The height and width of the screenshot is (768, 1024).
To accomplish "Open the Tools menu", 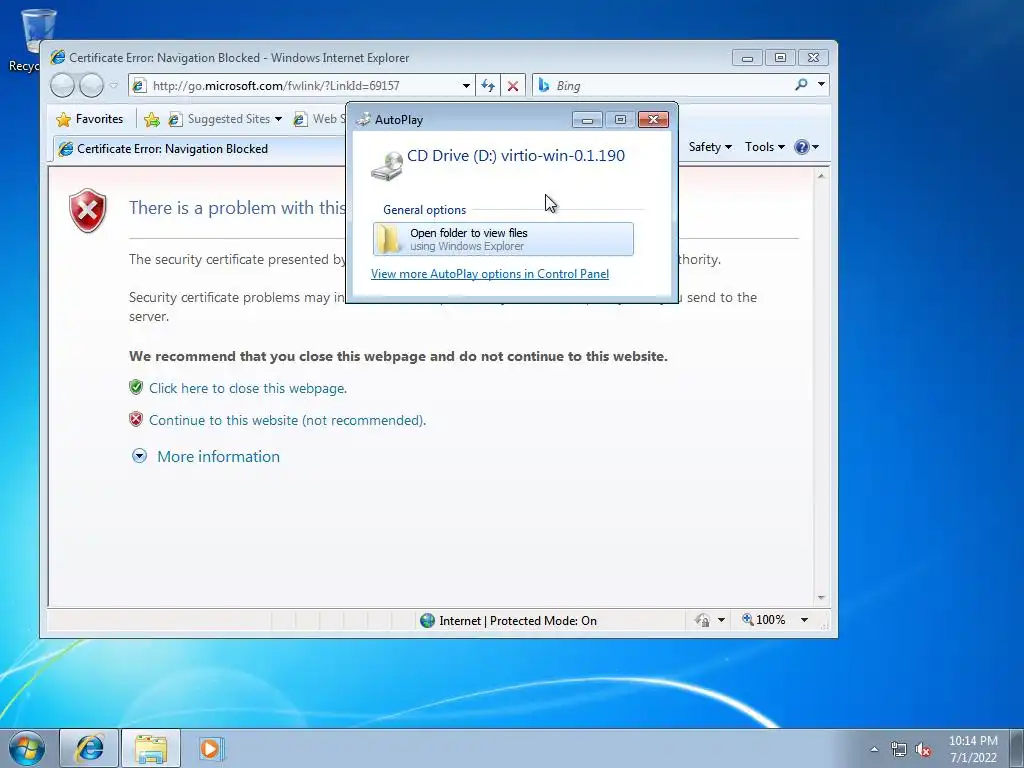I will (765, 147).
